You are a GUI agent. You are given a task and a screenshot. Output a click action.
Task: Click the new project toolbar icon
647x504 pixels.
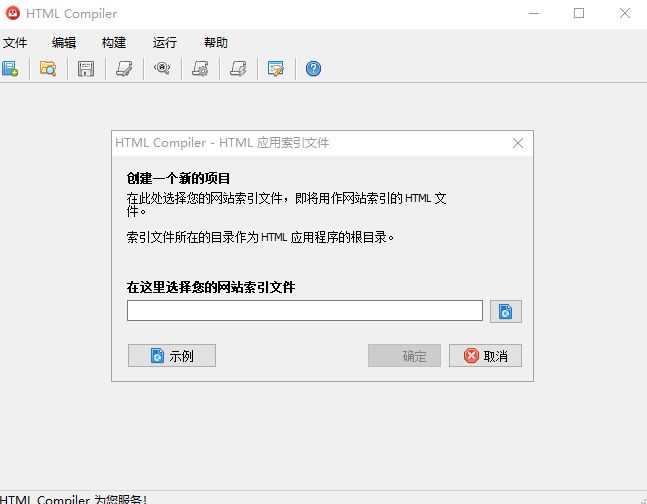10,69
